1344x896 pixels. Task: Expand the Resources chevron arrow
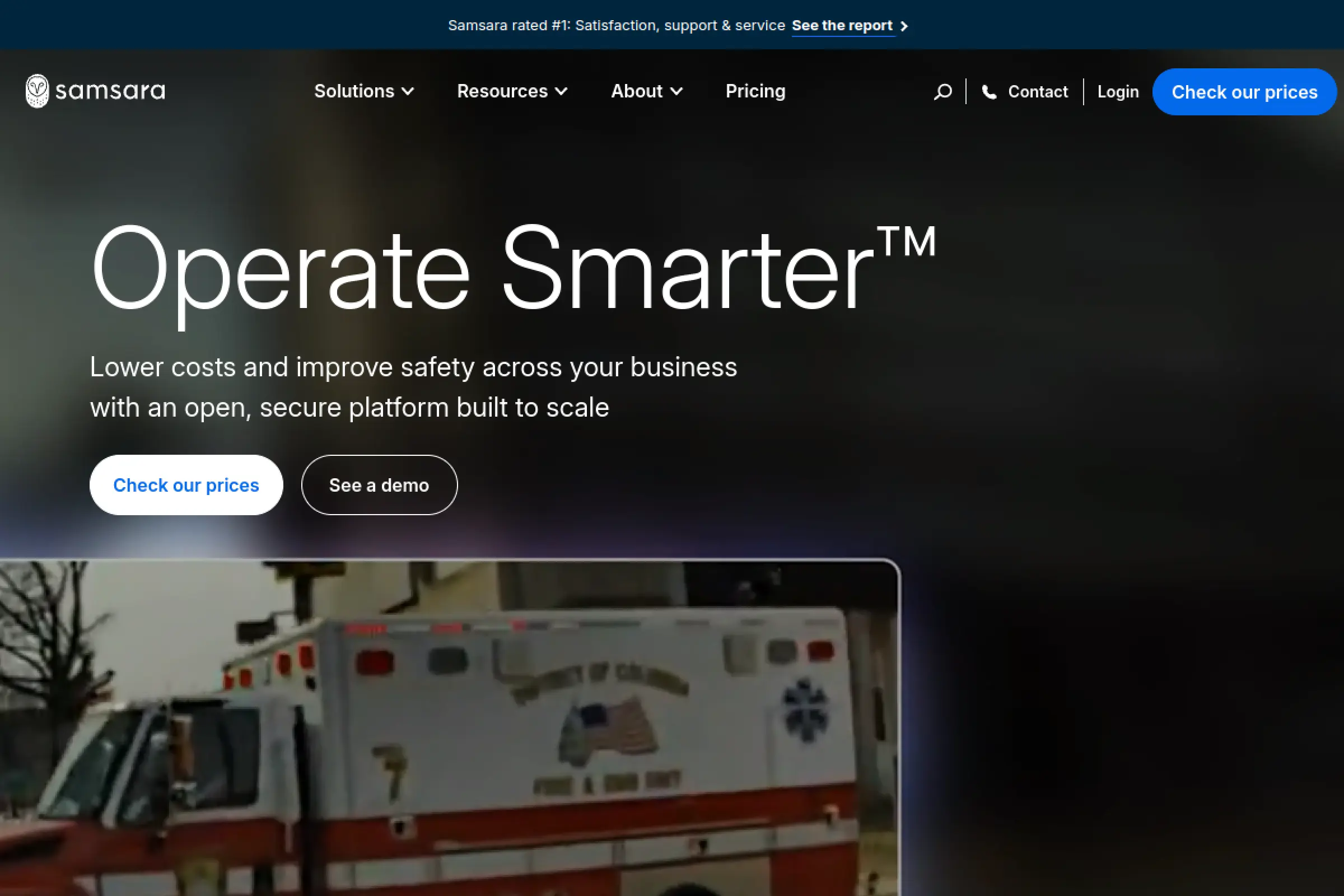(561, 91)
